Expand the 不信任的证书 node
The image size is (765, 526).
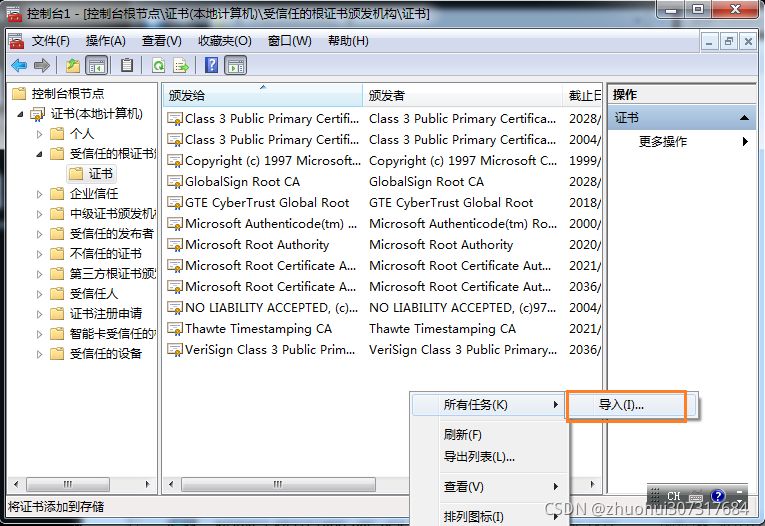pyautogui.click(x=40, y=254)
